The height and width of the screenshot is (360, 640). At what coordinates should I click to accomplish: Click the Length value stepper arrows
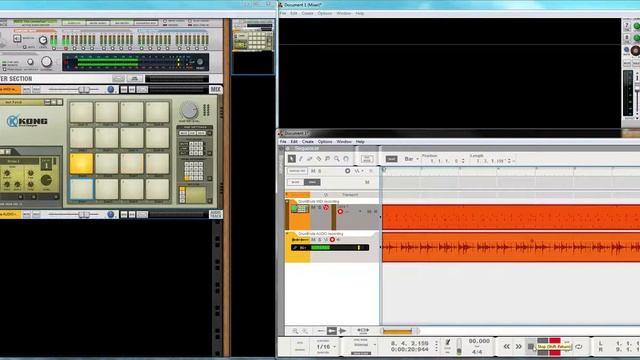[509, 161]
